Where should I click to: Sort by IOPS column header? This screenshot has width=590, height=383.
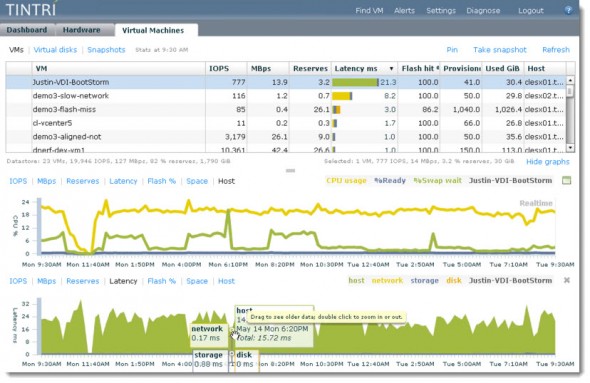226,68
